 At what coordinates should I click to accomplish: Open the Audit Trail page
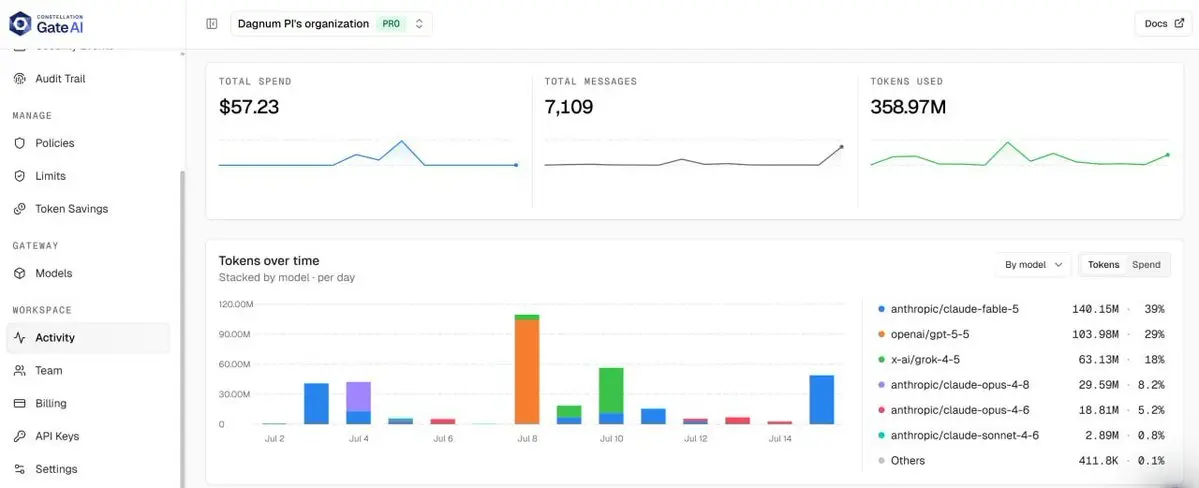tap(88, 79)
